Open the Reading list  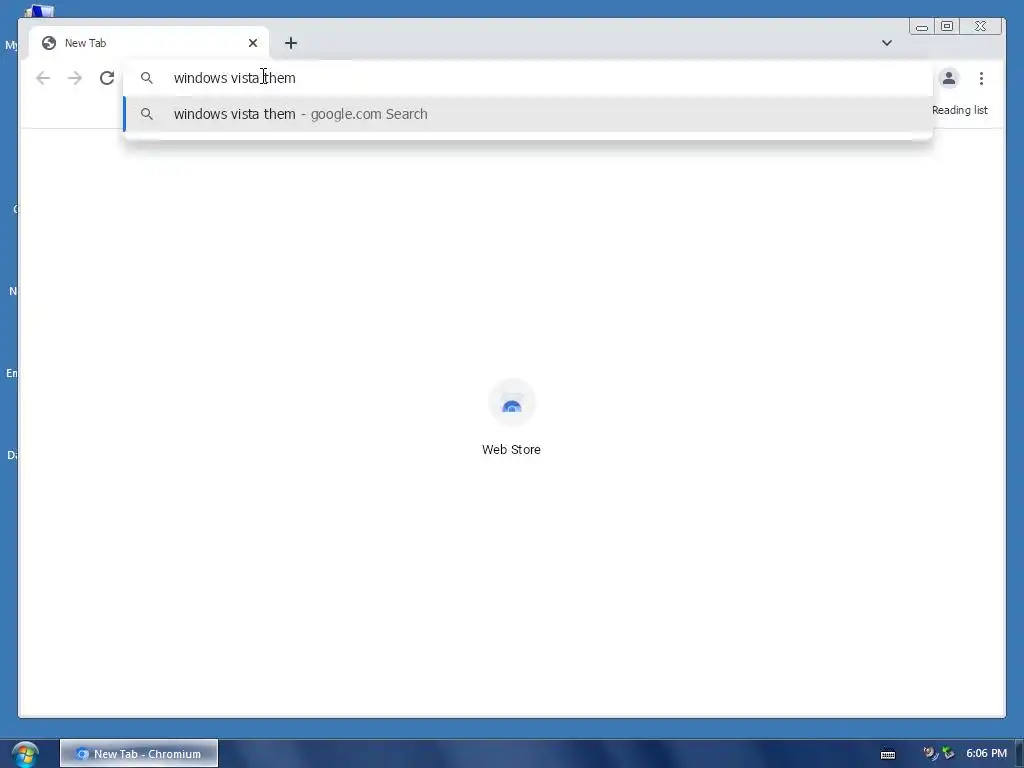(959, 110)
